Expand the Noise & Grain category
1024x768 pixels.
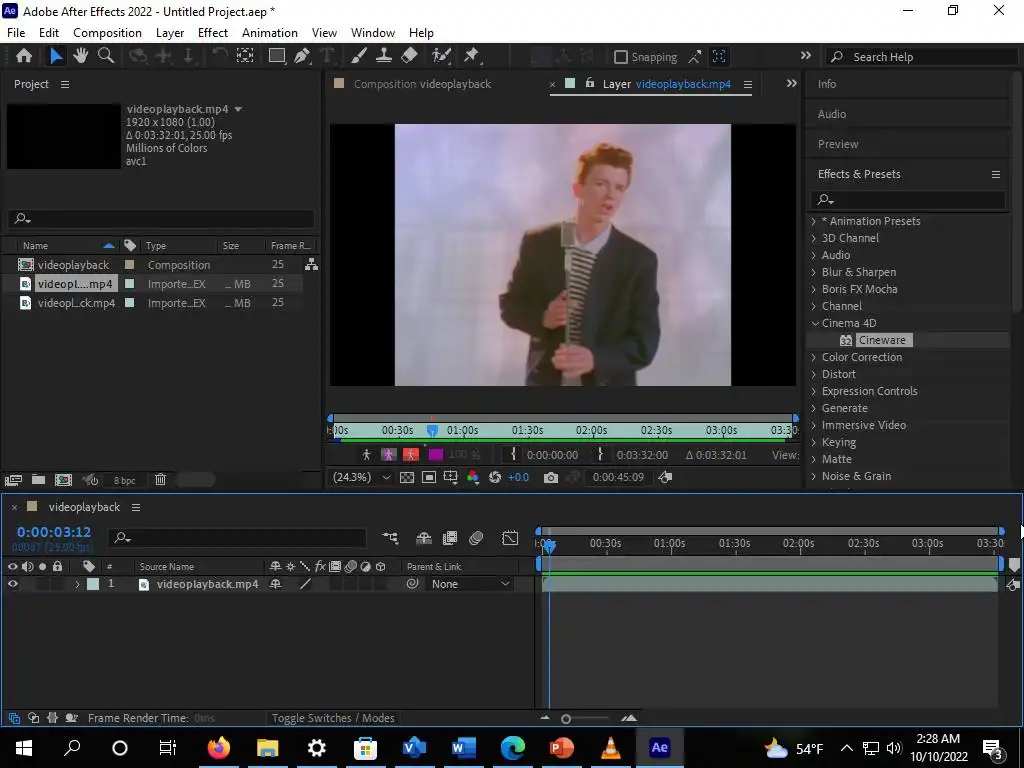click(x=814, y=476)
